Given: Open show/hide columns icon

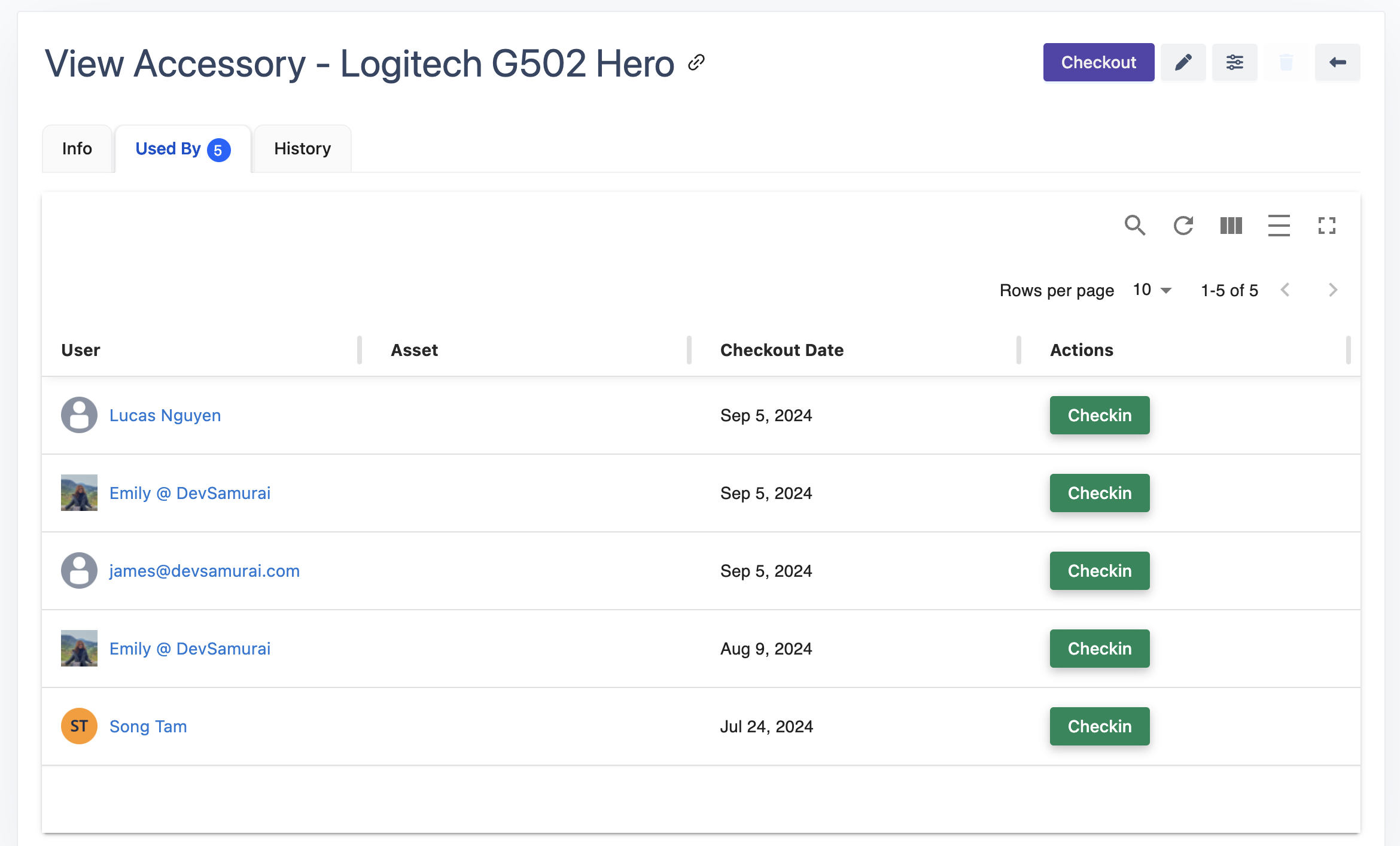Looking at the screenshot, I should (x=1231, y=226).
